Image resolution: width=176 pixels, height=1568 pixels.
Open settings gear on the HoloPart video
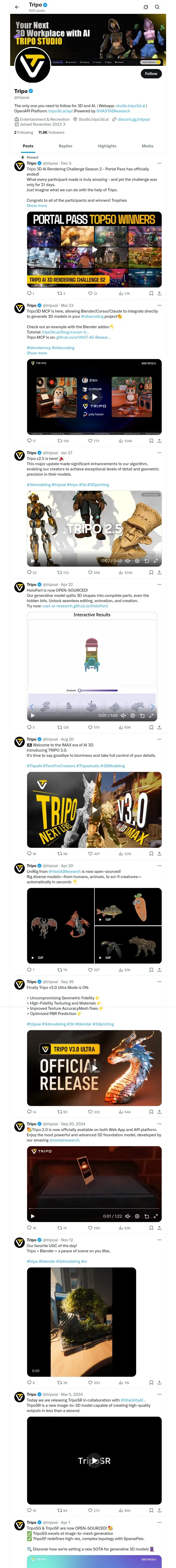[x=132, y=716]
